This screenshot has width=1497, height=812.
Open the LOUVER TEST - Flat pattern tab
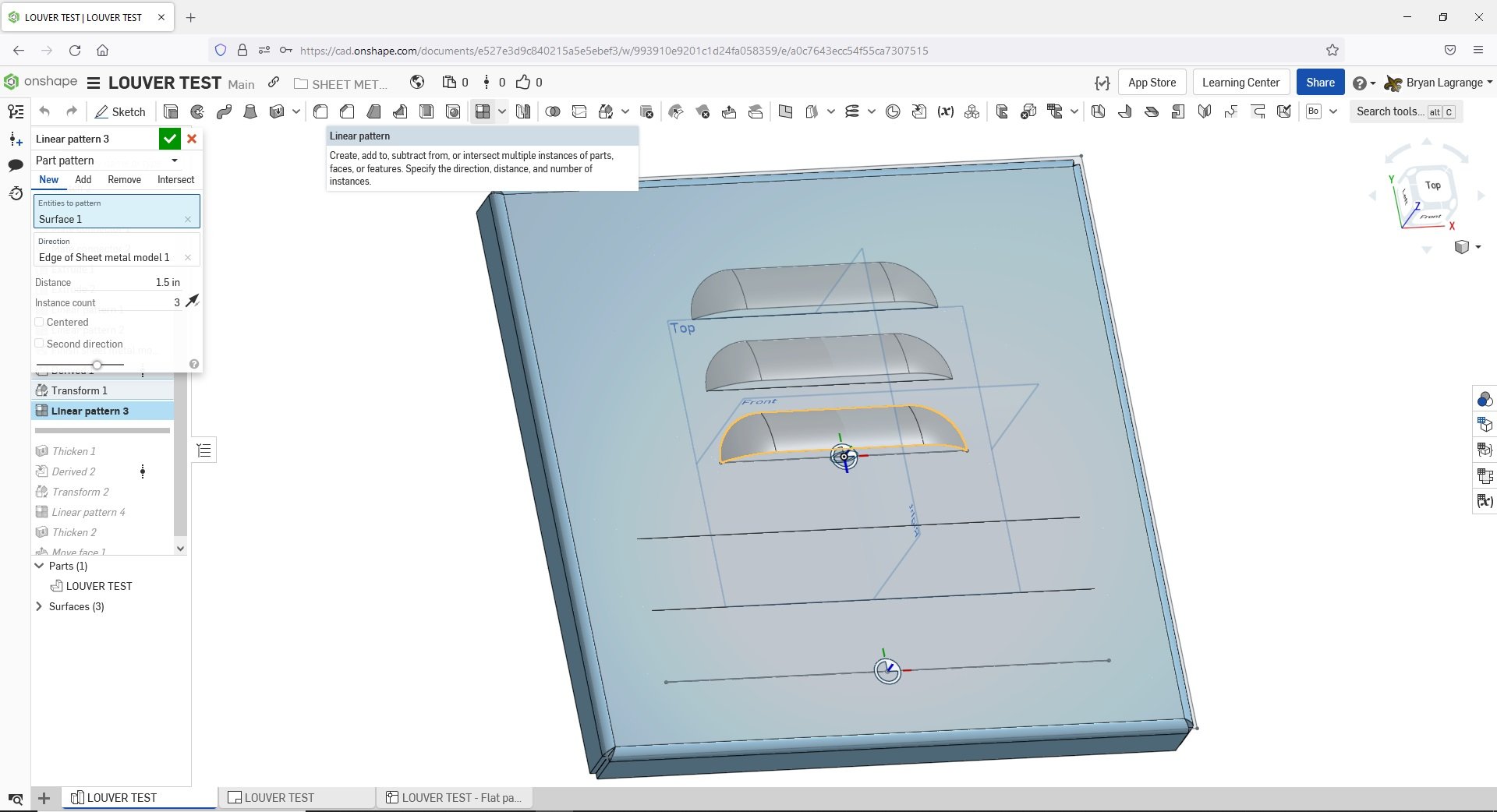coord(455,797)
